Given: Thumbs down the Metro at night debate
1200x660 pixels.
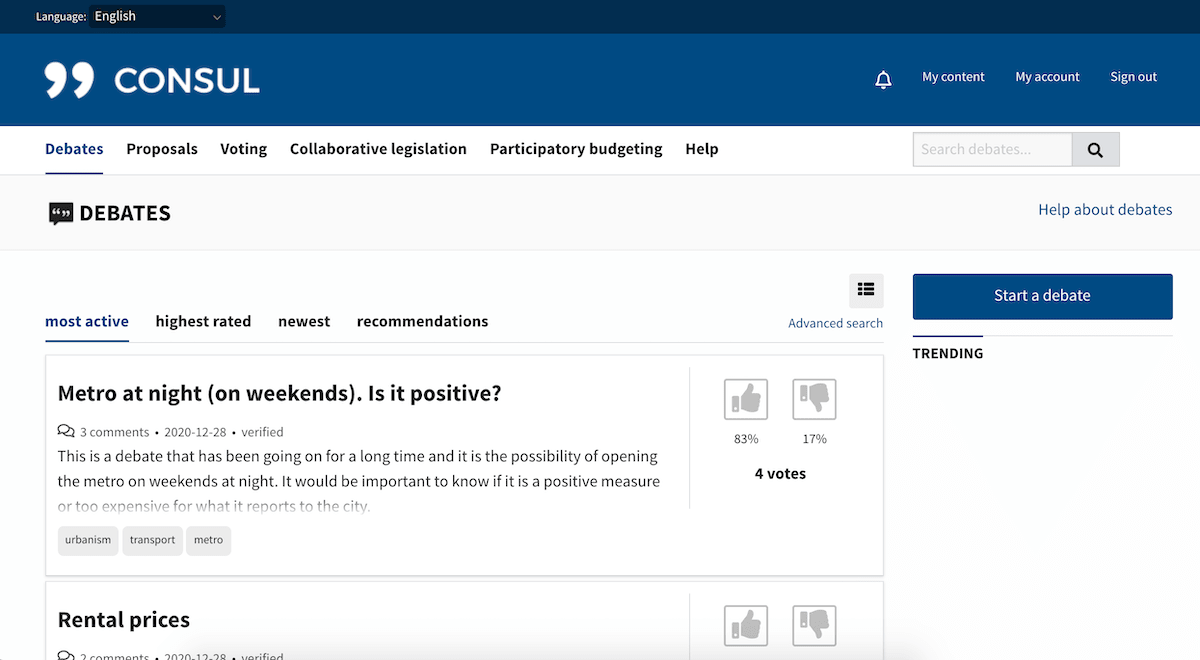Looking at the screenshot, I should tap(814, 399).
